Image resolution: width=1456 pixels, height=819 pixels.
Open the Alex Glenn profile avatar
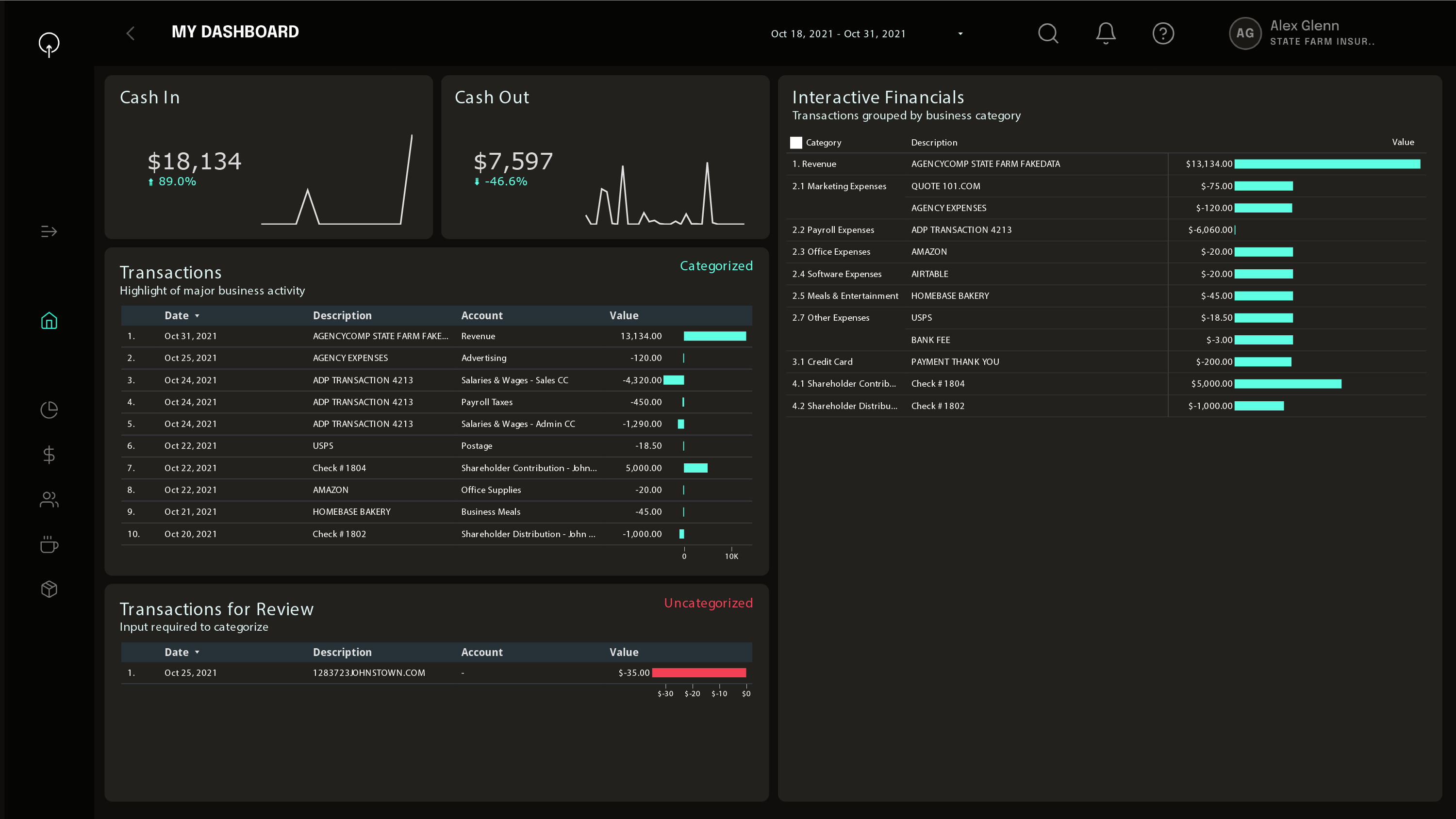click(1244, 33)
